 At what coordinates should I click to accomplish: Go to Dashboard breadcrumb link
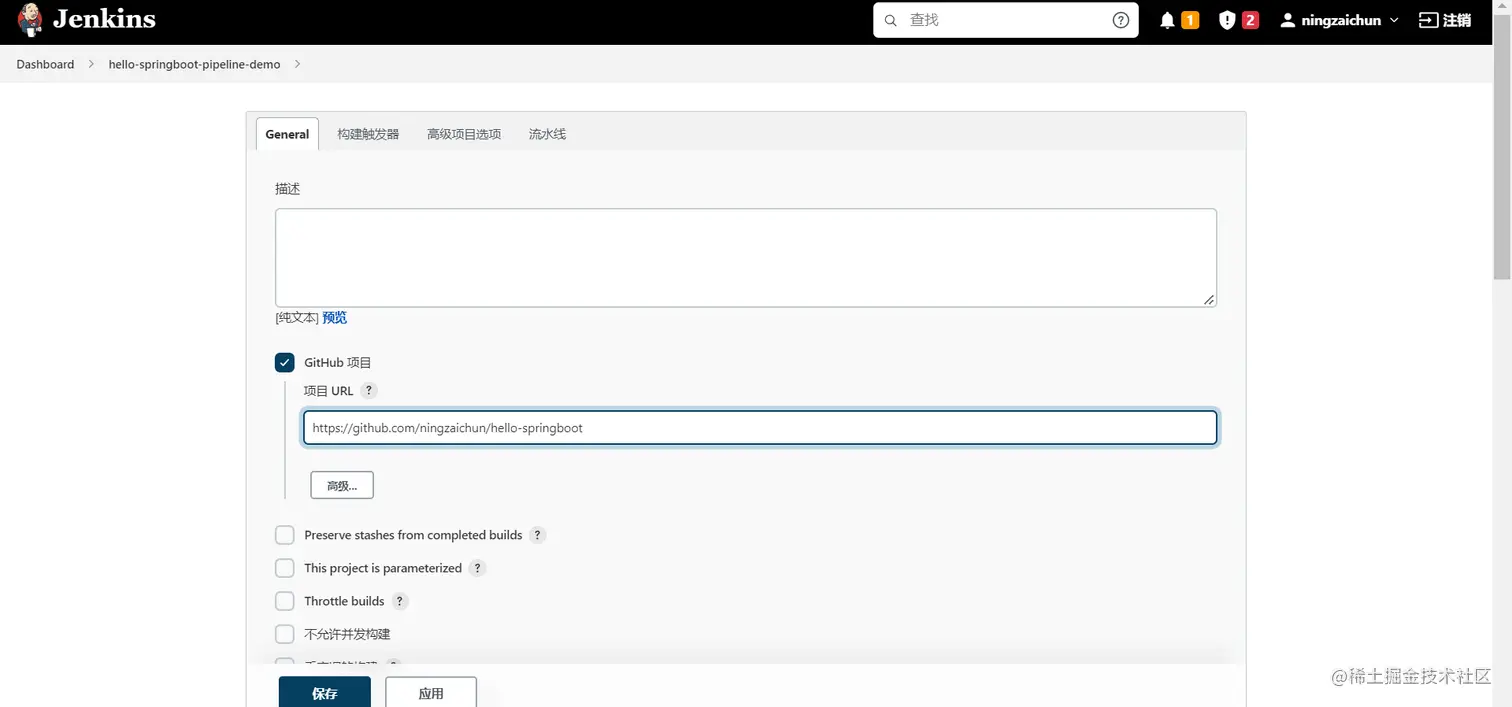(x=45, y=64)
